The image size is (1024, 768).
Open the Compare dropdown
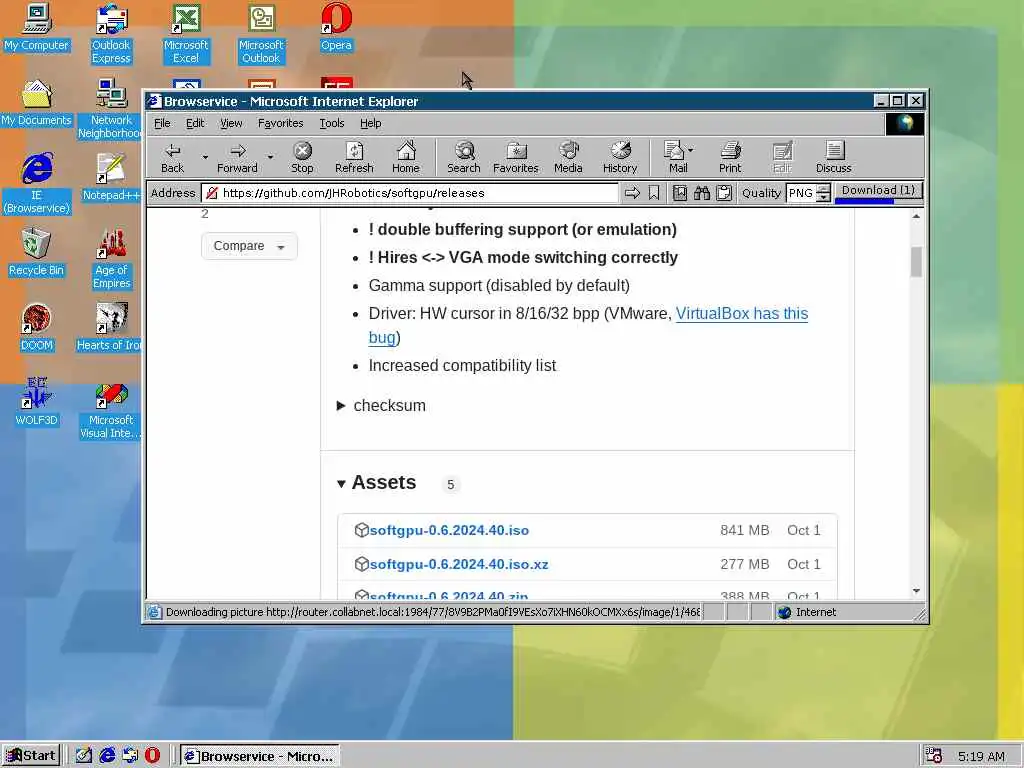coord(249,246)
